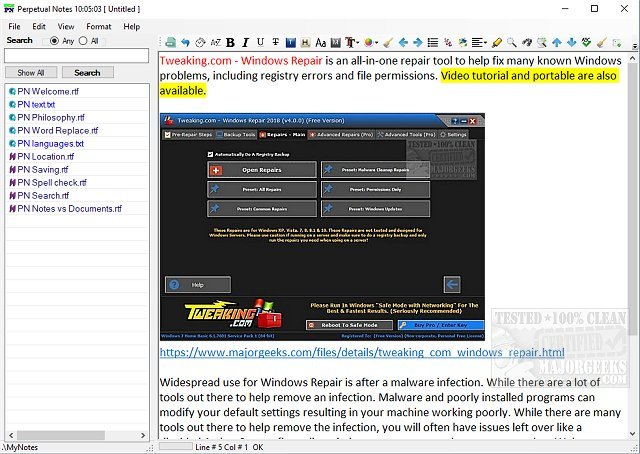Click the yellow highlighter marker icon
Image resolution: width=640 pixels, height=454 pixels.
coord(497,42)
